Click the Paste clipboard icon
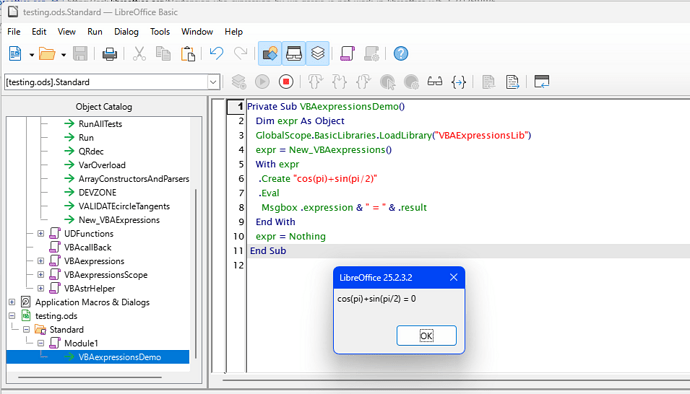The width and height of the screenshot is (690, 394). pos(188,54)
